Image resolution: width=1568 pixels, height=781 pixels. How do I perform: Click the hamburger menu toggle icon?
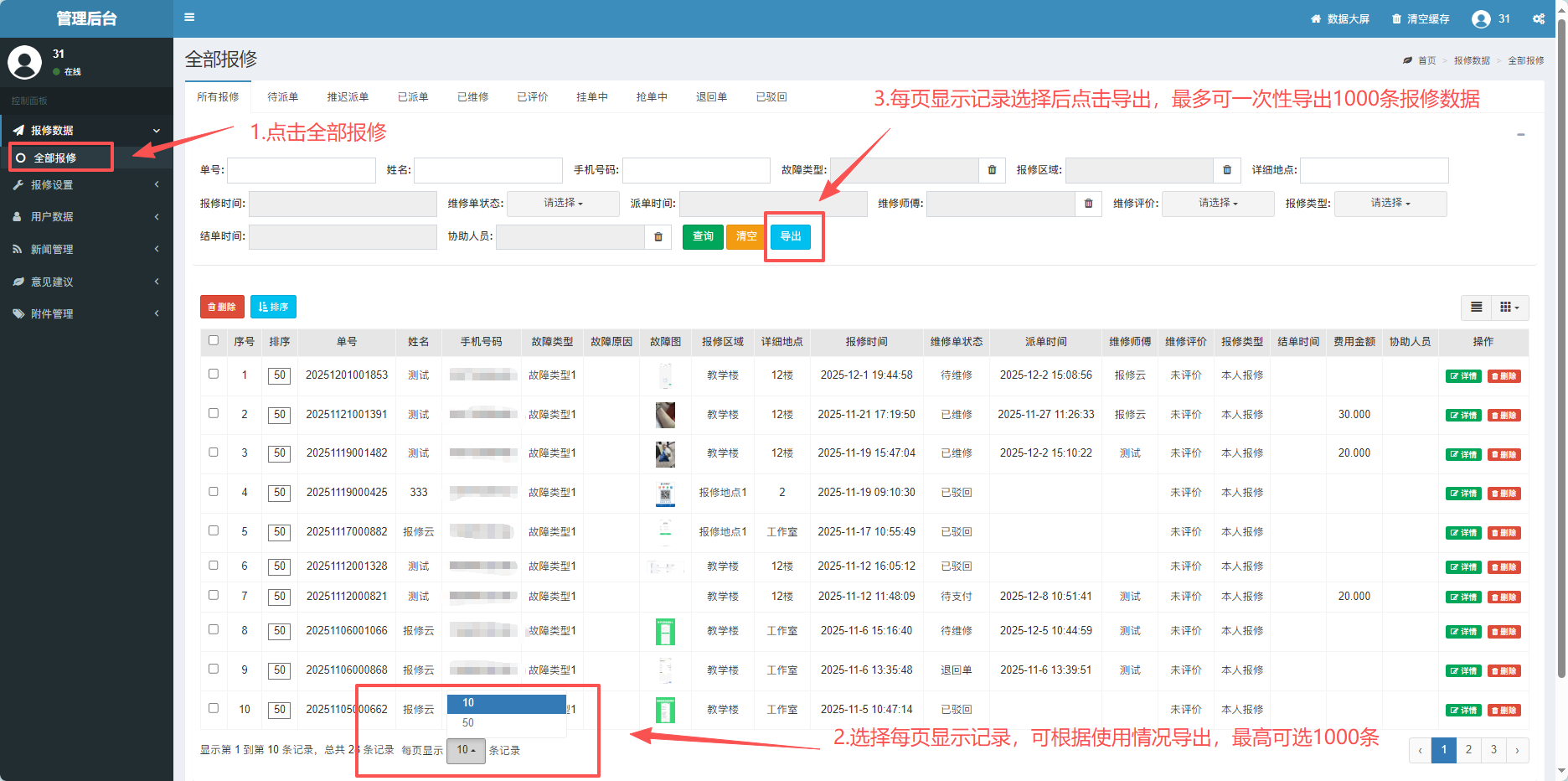(189, 18)
